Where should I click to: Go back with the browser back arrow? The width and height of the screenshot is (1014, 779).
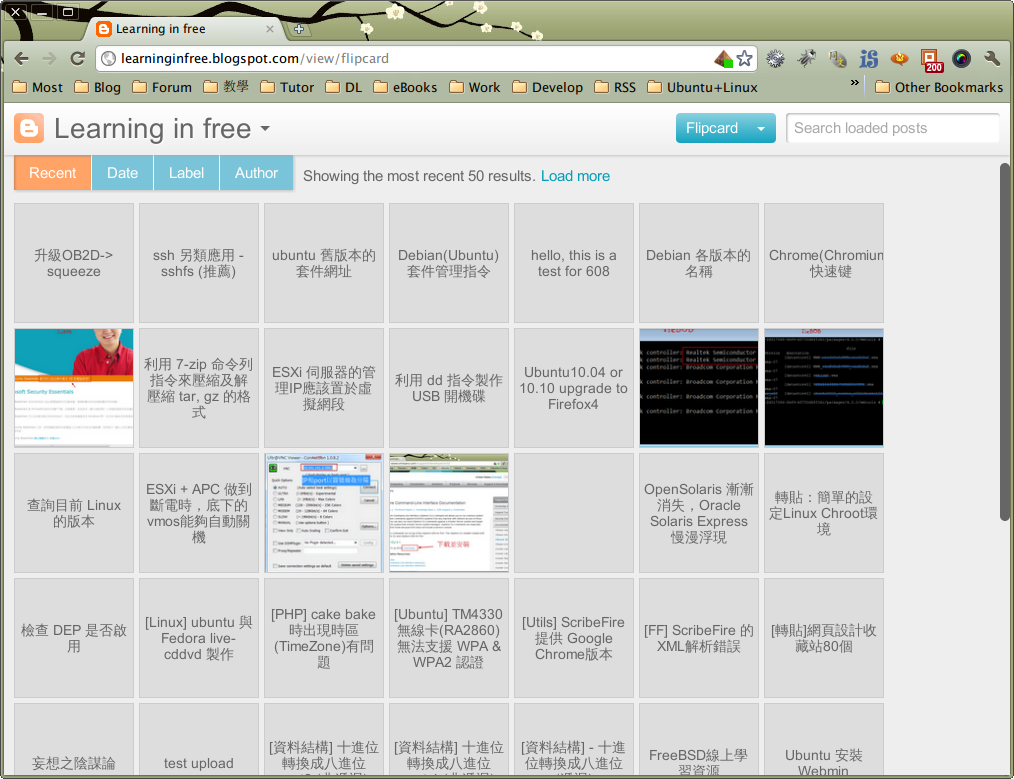21,59
